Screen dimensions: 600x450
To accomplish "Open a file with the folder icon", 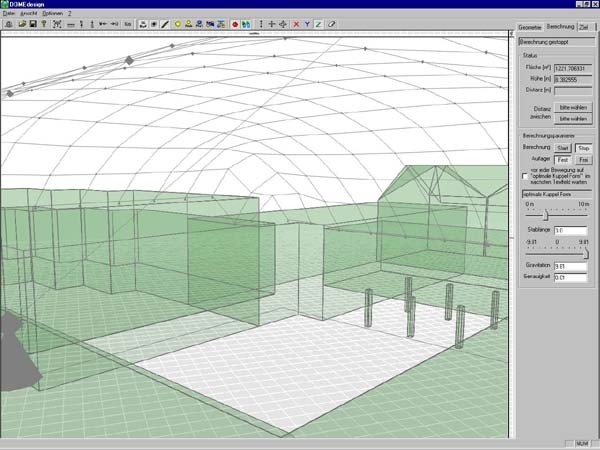I will point(22,24).
